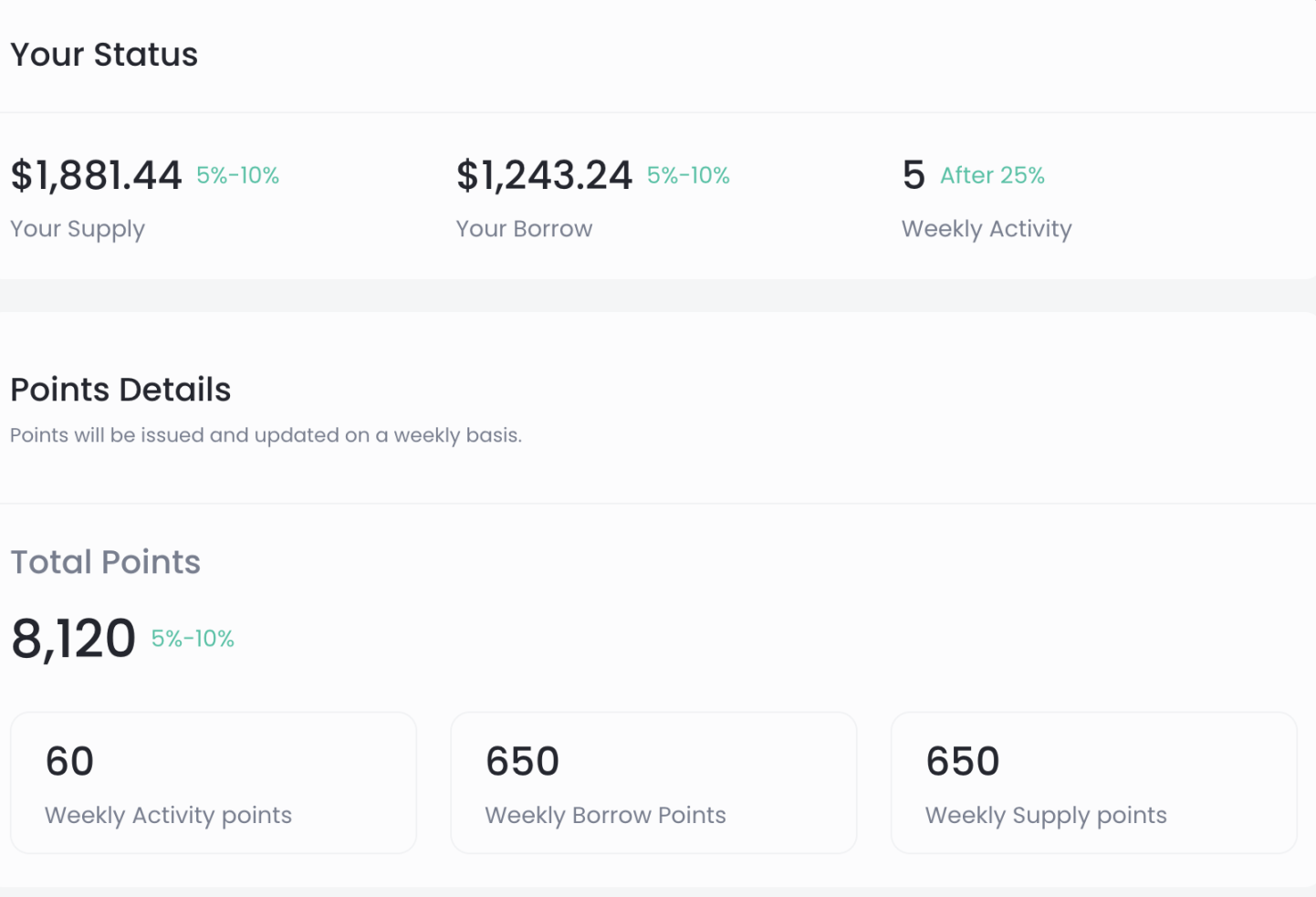Click the green After 25% badge
The height and width of the screenshot is (897, 1316).
[x=992, y=175]
